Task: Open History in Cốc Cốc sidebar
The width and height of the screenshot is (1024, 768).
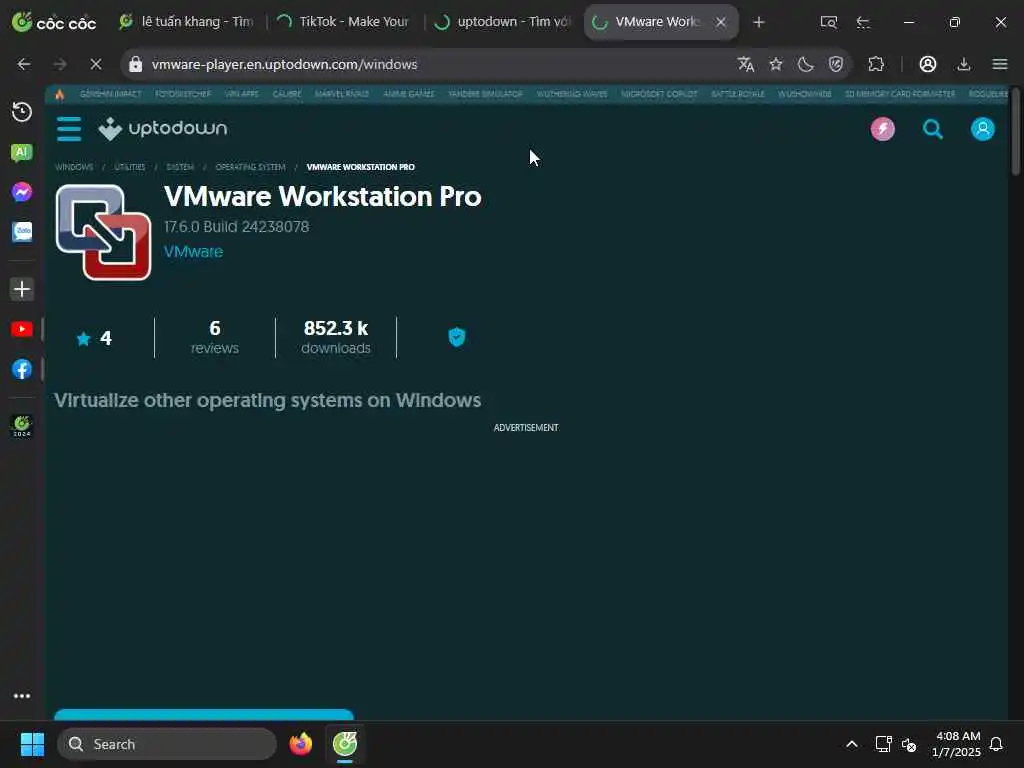Action: 22,112
